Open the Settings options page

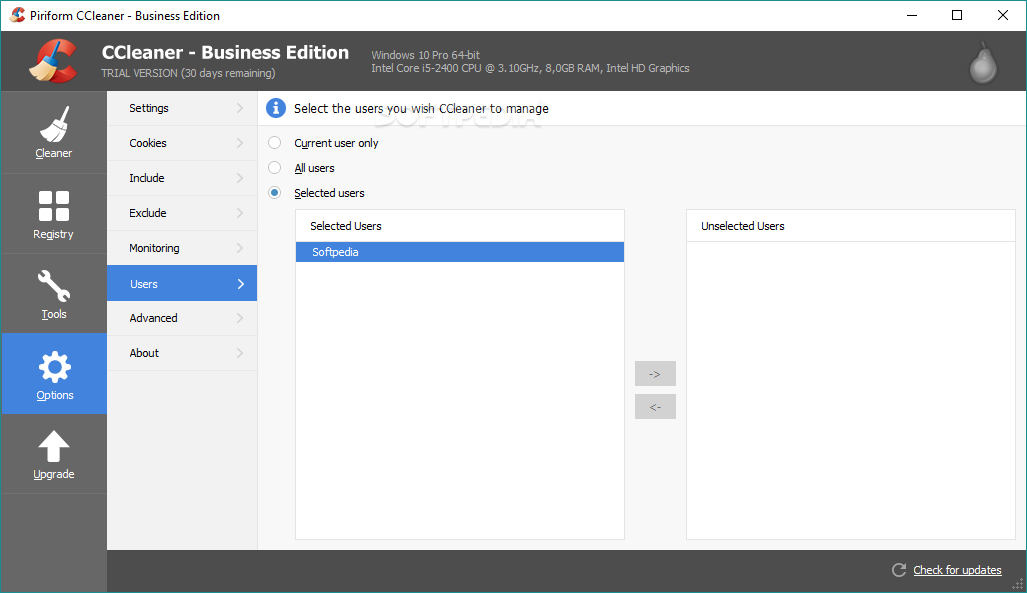point(182,108)
